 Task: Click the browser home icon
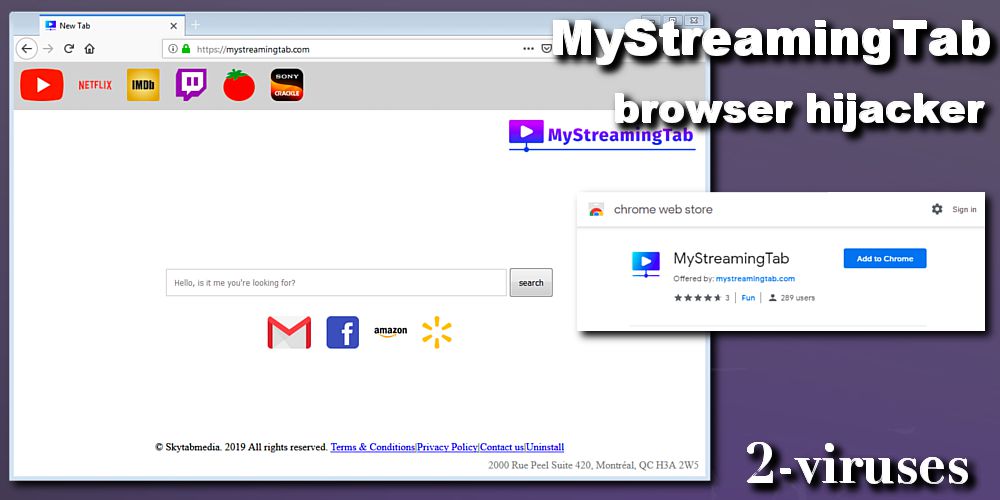click(89, 48)
